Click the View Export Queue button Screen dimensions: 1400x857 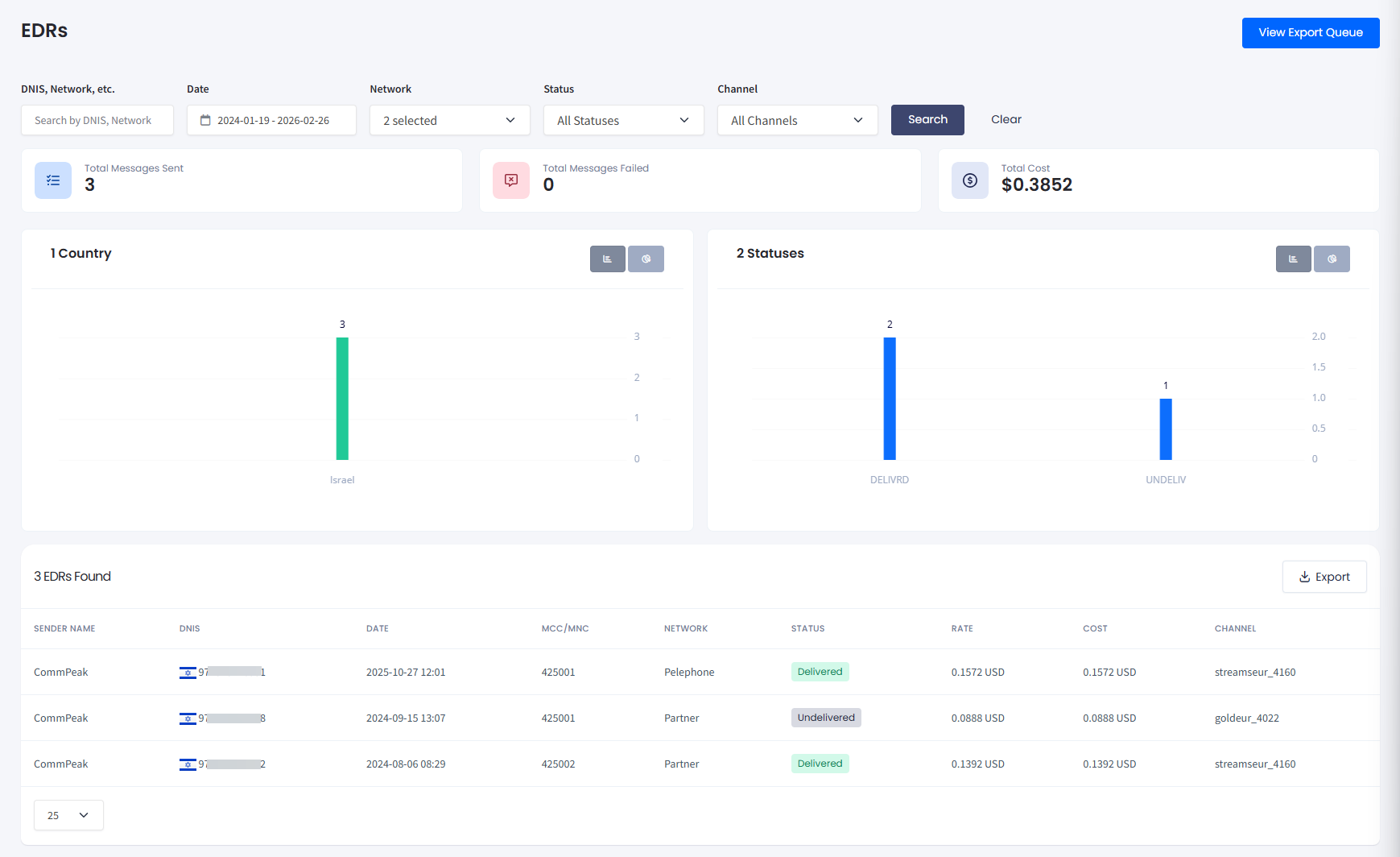[x=1311, y=32]
